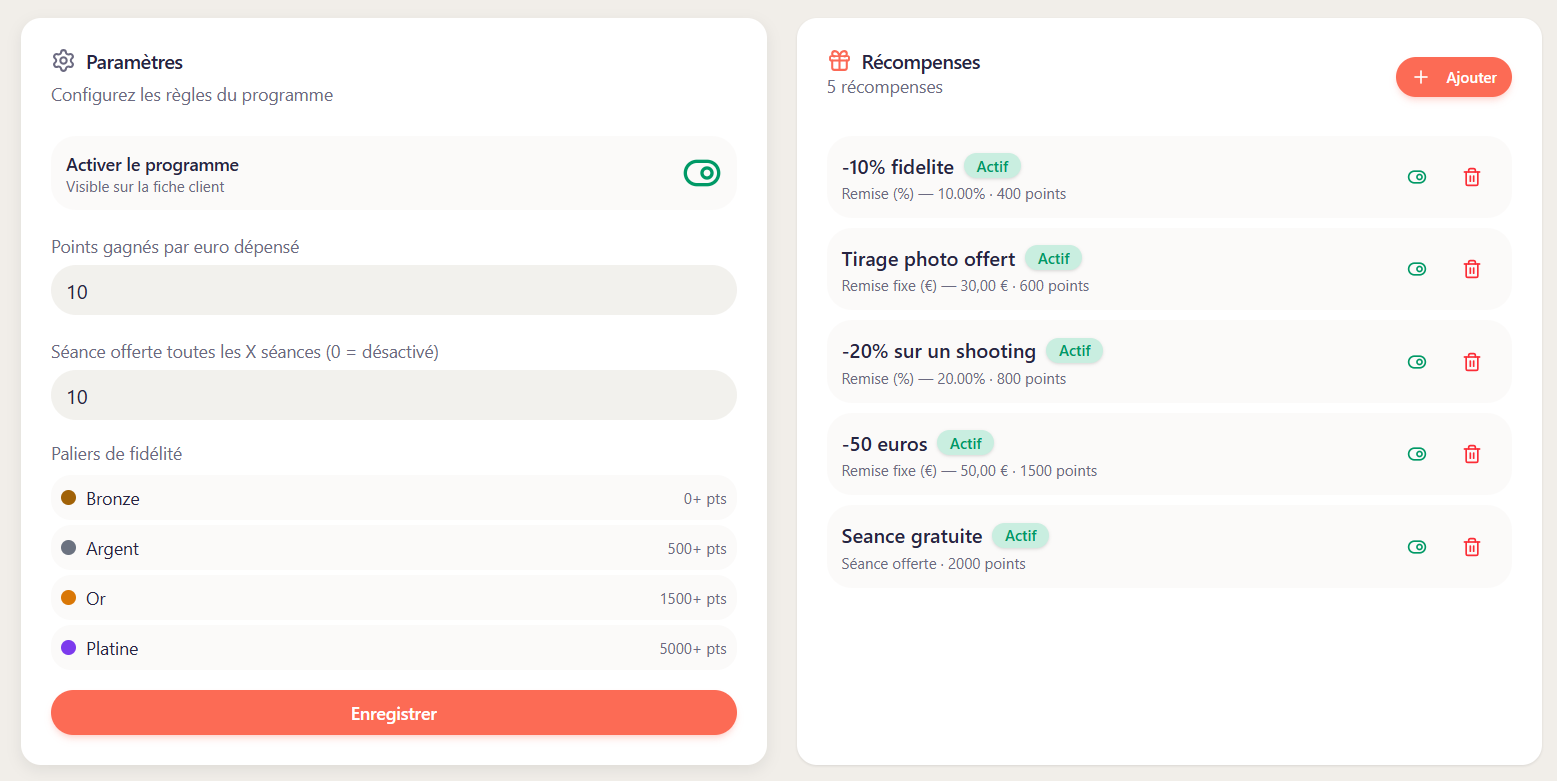
Task: Click the séance offerte frequency field
Action: click(393, 396)
